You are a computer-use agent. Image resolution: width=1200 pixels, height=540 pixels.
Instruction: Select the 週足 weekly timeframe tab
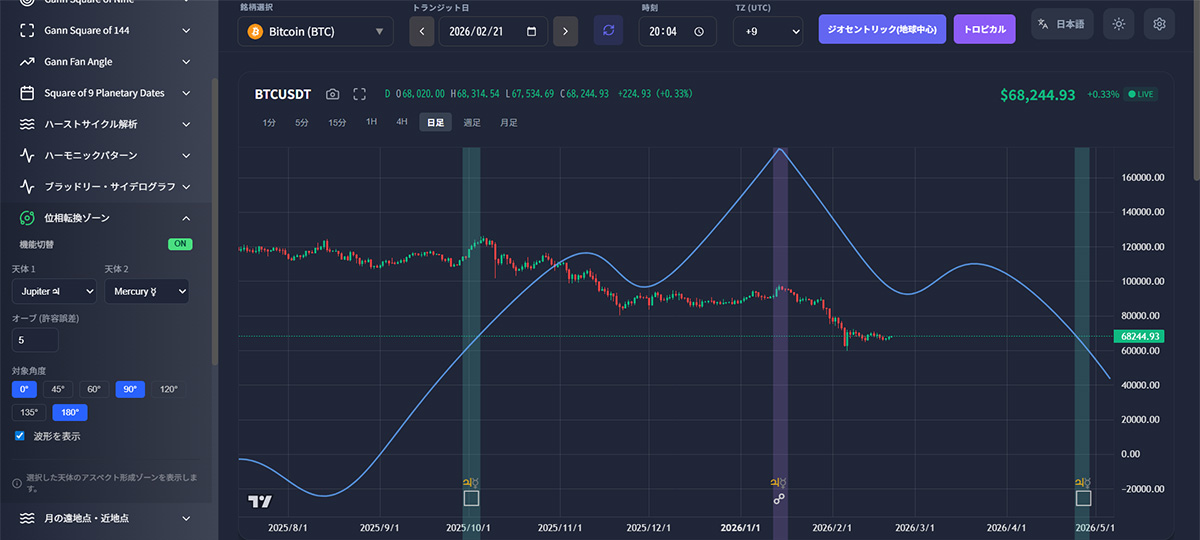(472, 122)
